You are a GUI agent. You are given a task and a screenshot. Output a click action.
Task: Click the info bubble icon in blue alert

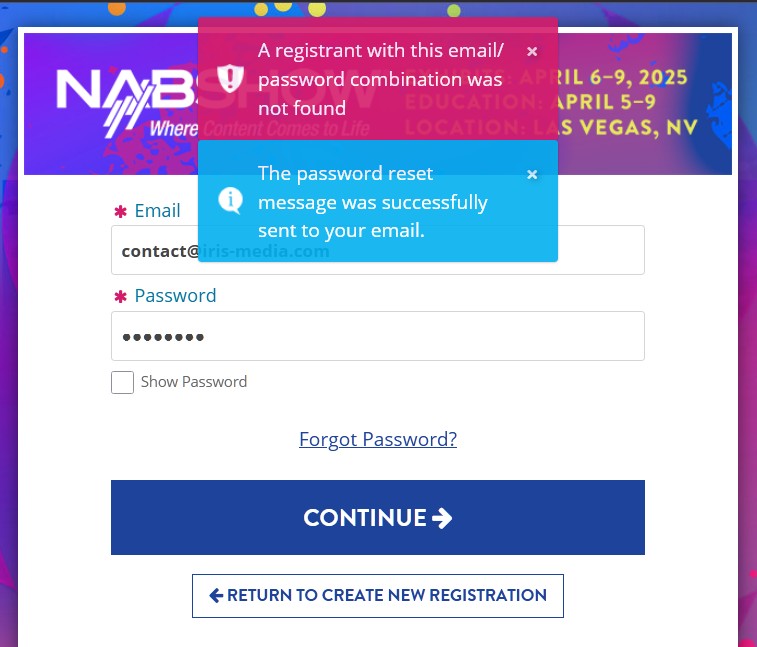(x=230, y=200)
